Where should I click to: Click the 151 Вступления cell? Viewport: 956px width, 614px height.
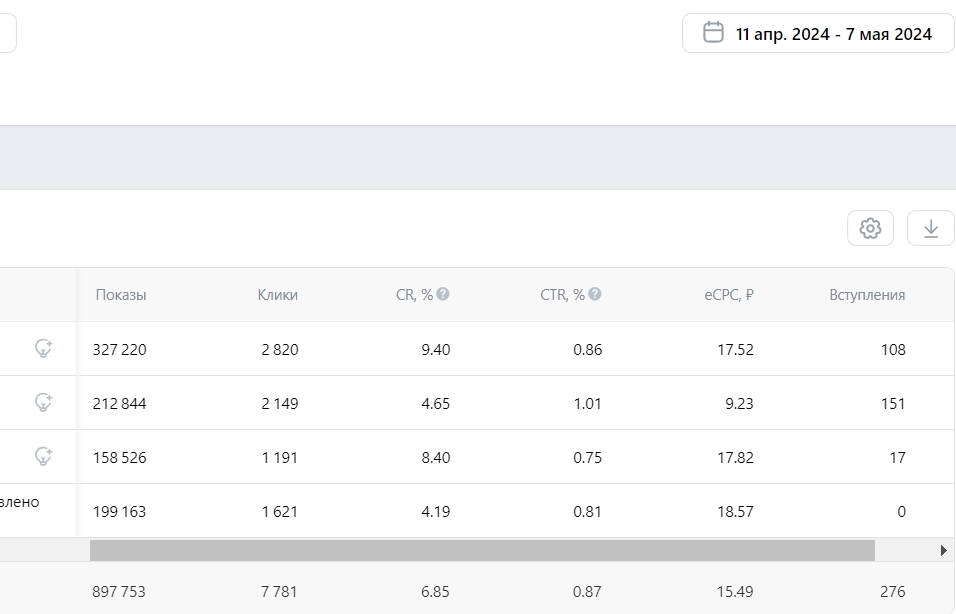pyautogui.click(x=892, y=404)
